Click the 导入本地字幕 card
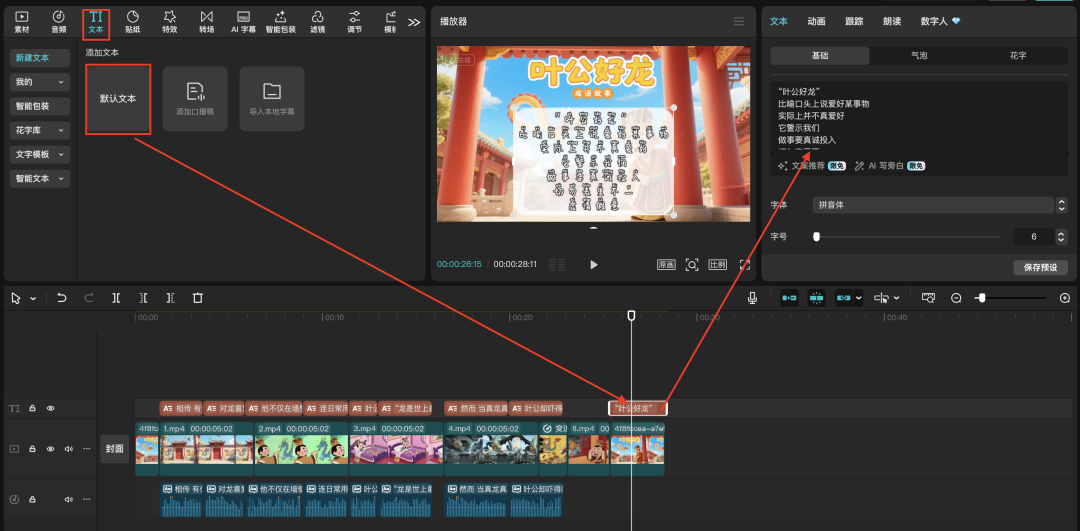Viewport: 1080px width, 531px height. 272,98
